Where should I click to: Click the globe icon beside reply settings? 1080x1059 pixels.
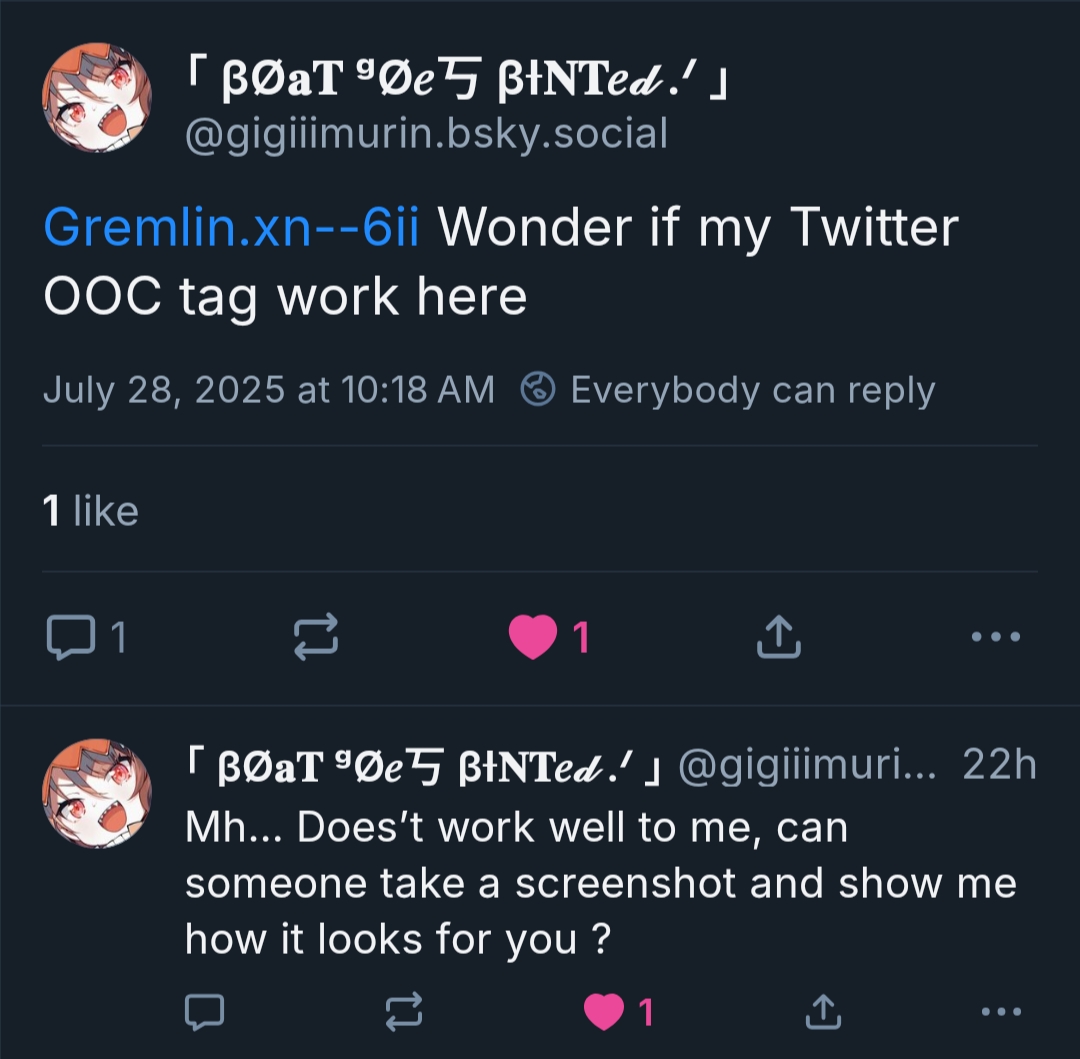coord(539,390)
